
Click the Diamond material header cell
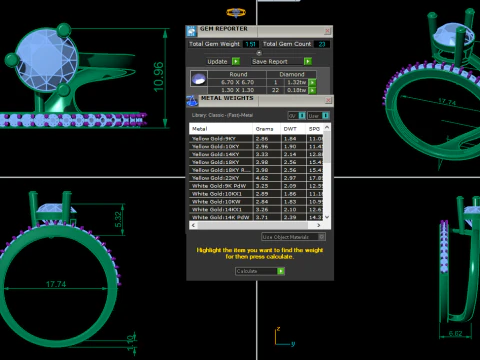coord(292,74)
